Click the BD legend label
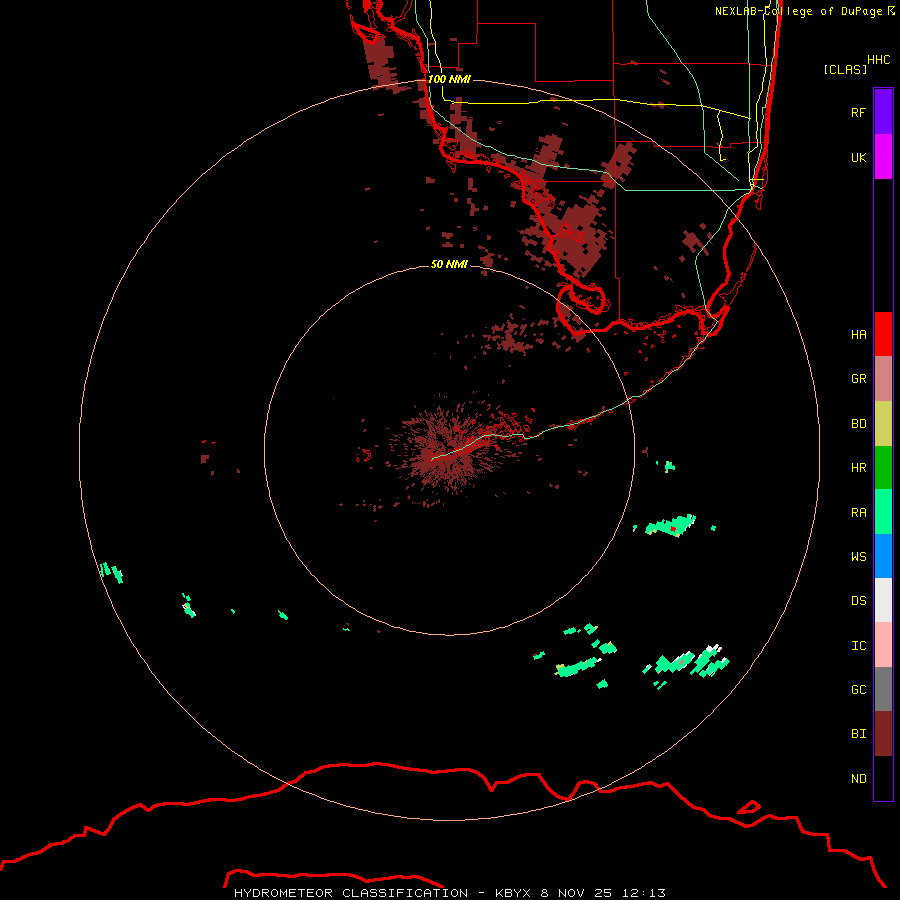This screenshot has height=900, width=900. point(858,424)
